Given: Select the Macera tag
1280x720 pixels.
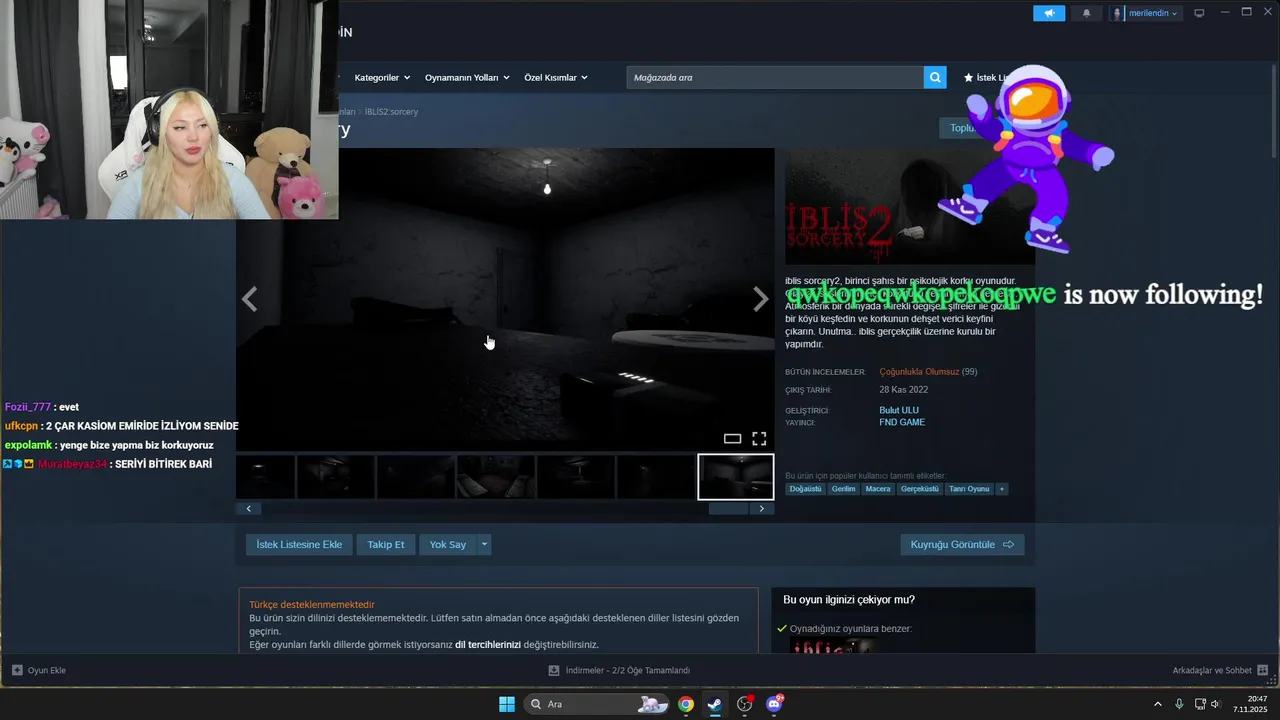Looking at the screenshot, I should tap(878, 489).
